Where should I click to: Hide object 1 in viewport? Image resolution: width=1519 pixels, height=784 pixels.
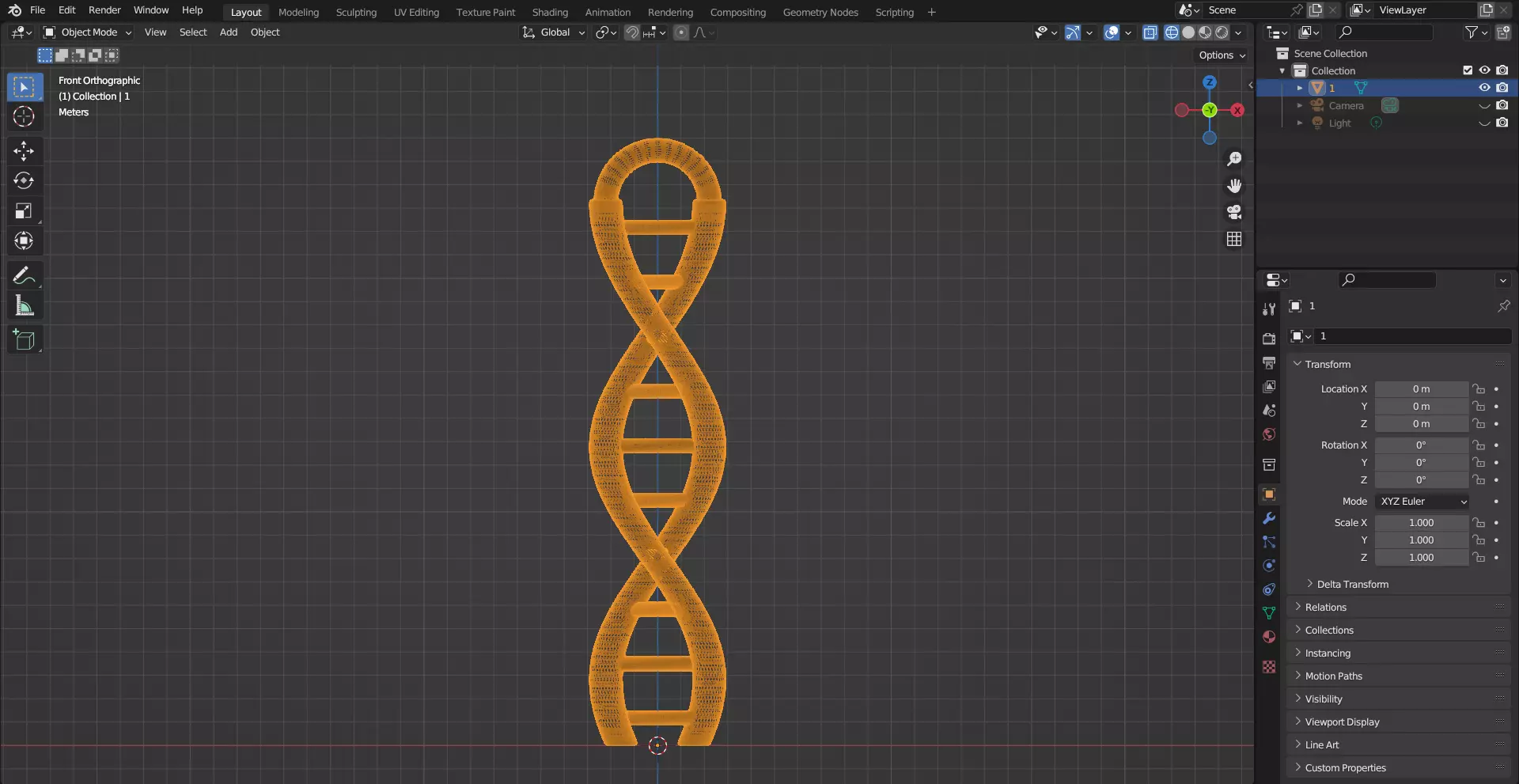pos(1485,88)
